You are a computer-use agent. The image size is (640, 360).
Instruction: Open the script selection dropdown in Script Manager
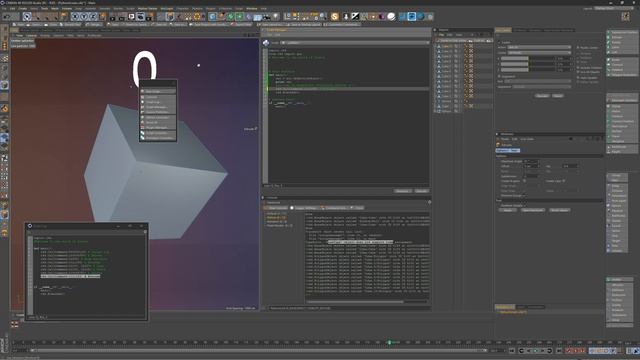click(x=355, y=43)
